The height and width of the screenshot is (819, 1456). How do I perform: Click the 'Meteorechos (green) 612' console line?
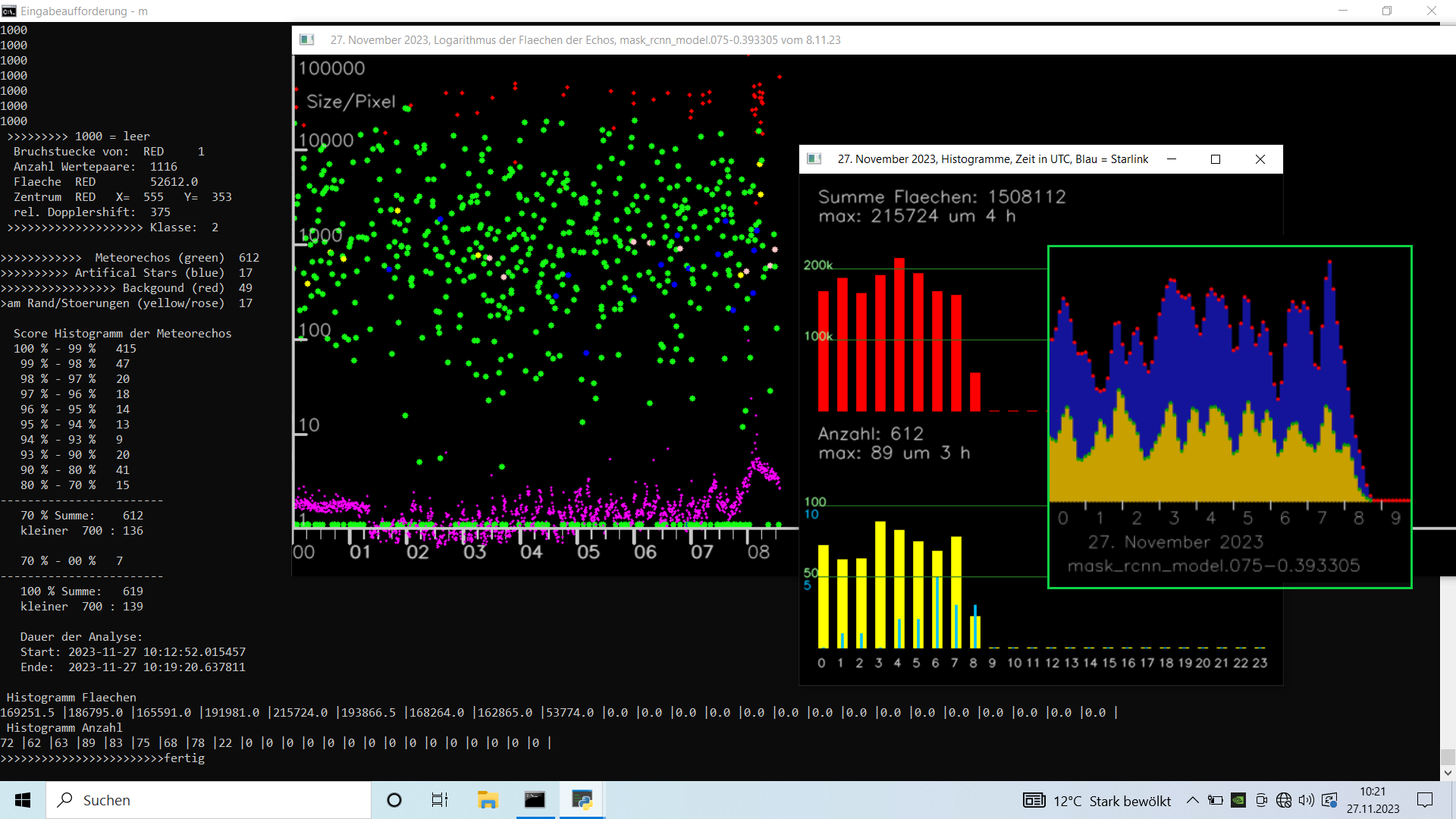pyautogui.click(x=130, y=258)
